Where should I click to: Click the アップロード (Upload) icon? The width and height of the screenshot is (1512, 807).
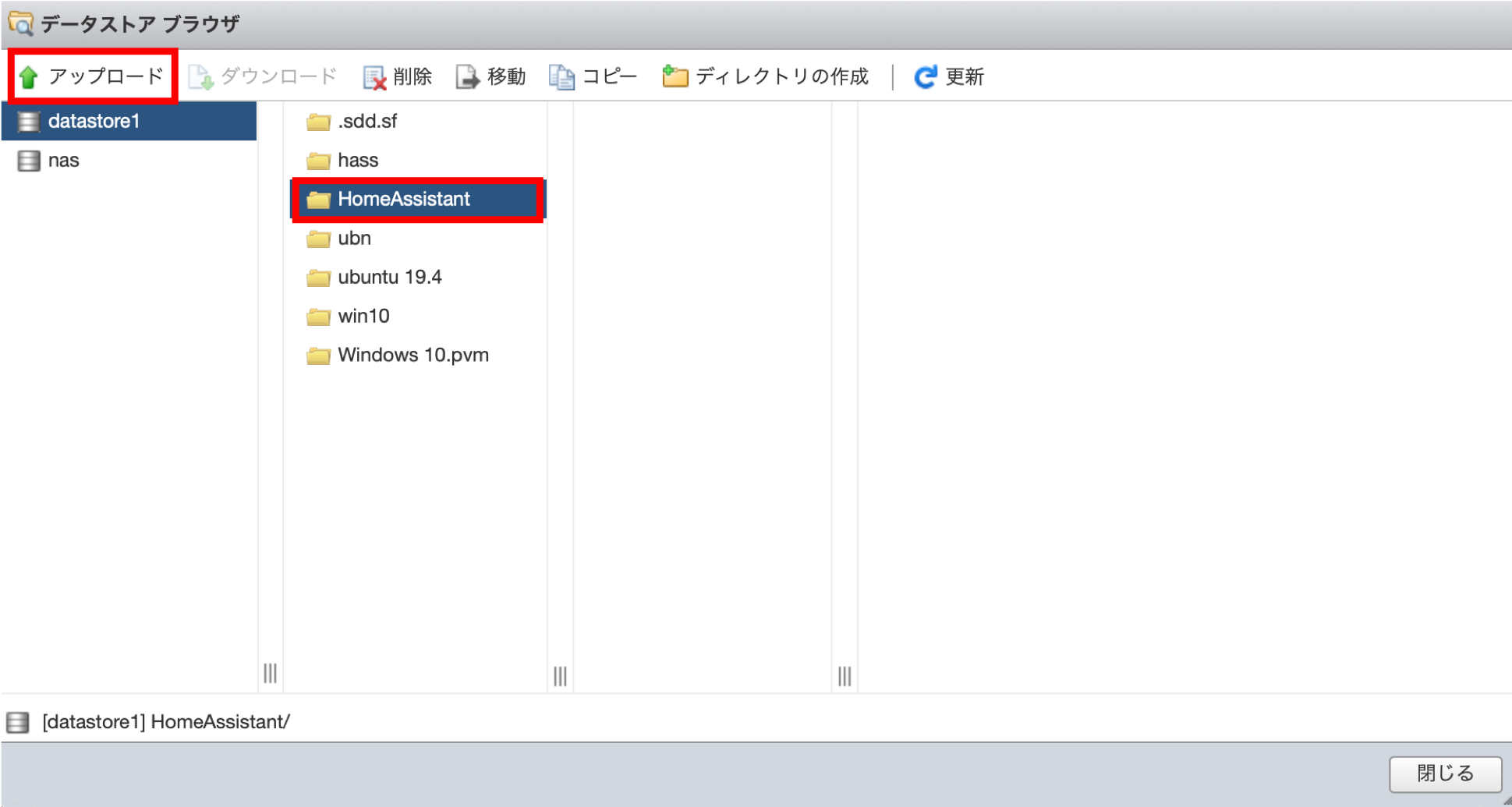click(30, 76)
